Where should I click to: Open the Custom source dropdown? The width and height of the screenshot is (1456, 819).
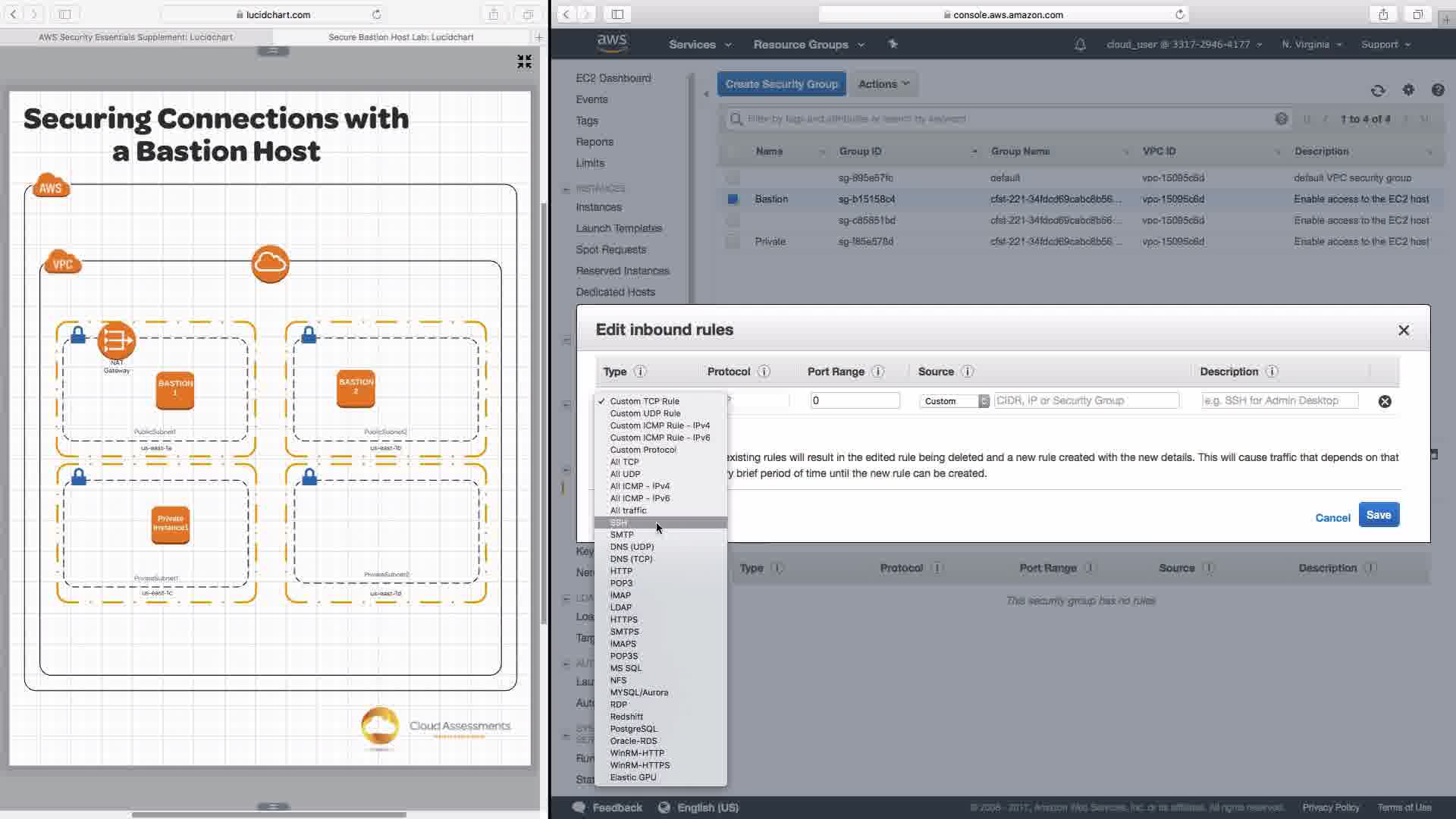(x=954, y=401)
